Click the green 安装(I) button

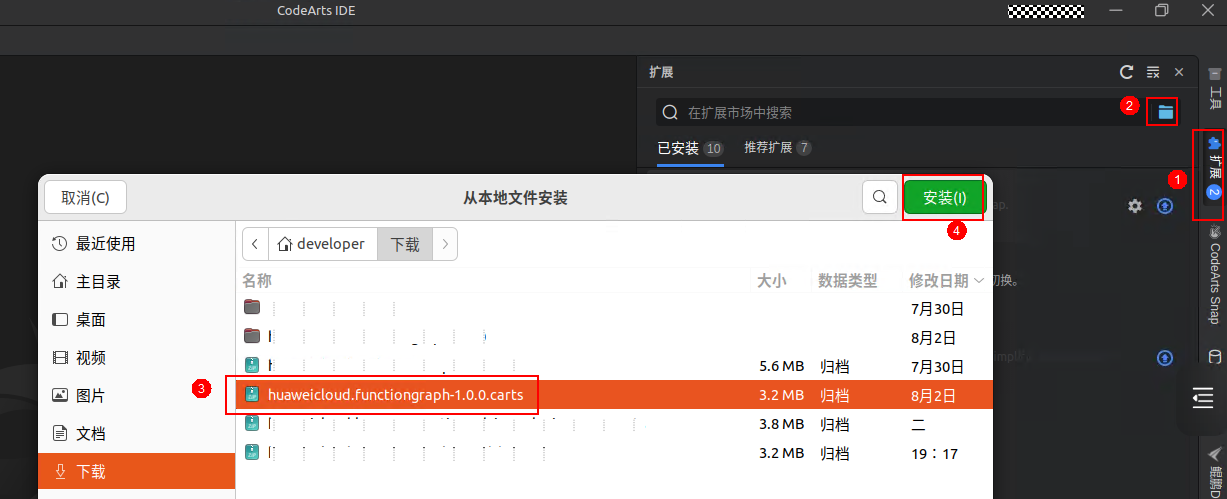tap(944, 197)
